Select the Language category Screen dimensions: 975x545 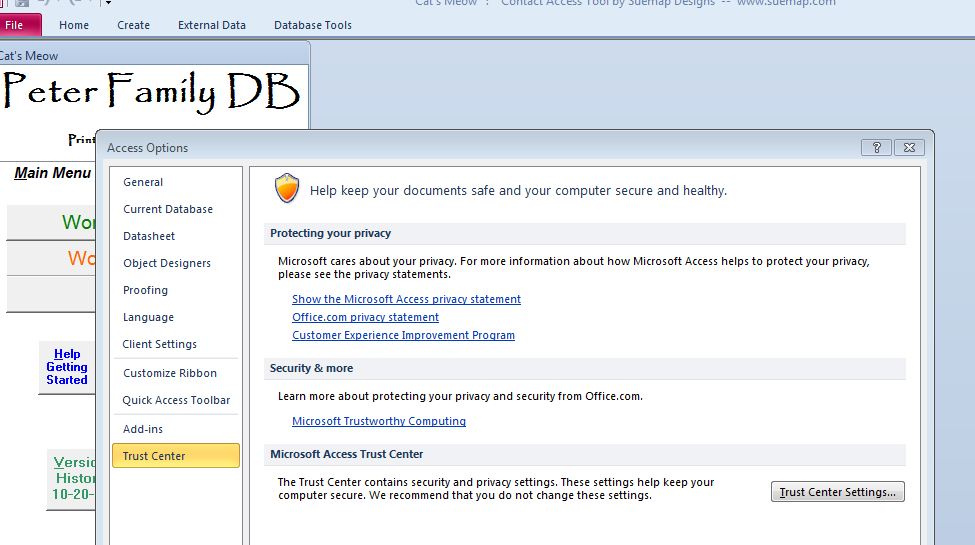point(176,317)
